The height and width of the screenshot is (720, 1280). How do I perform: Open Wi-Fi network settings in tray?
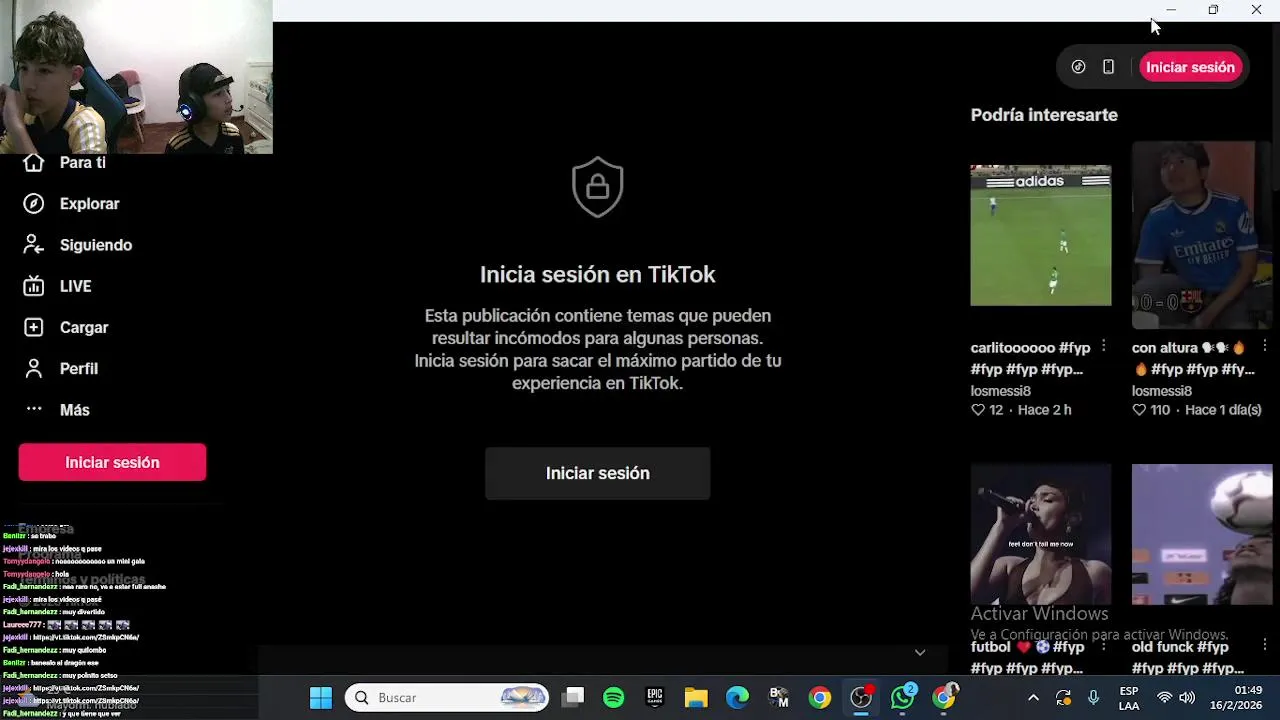1164,698
